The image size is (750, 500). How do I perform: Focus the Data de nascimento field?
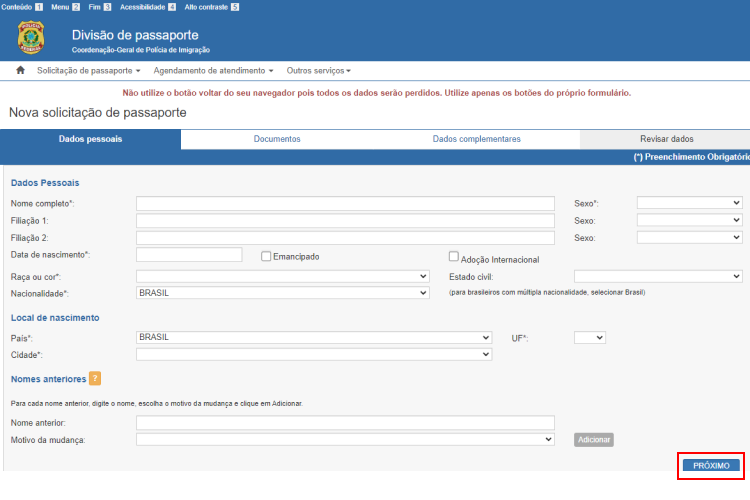(x=189, y=255)
